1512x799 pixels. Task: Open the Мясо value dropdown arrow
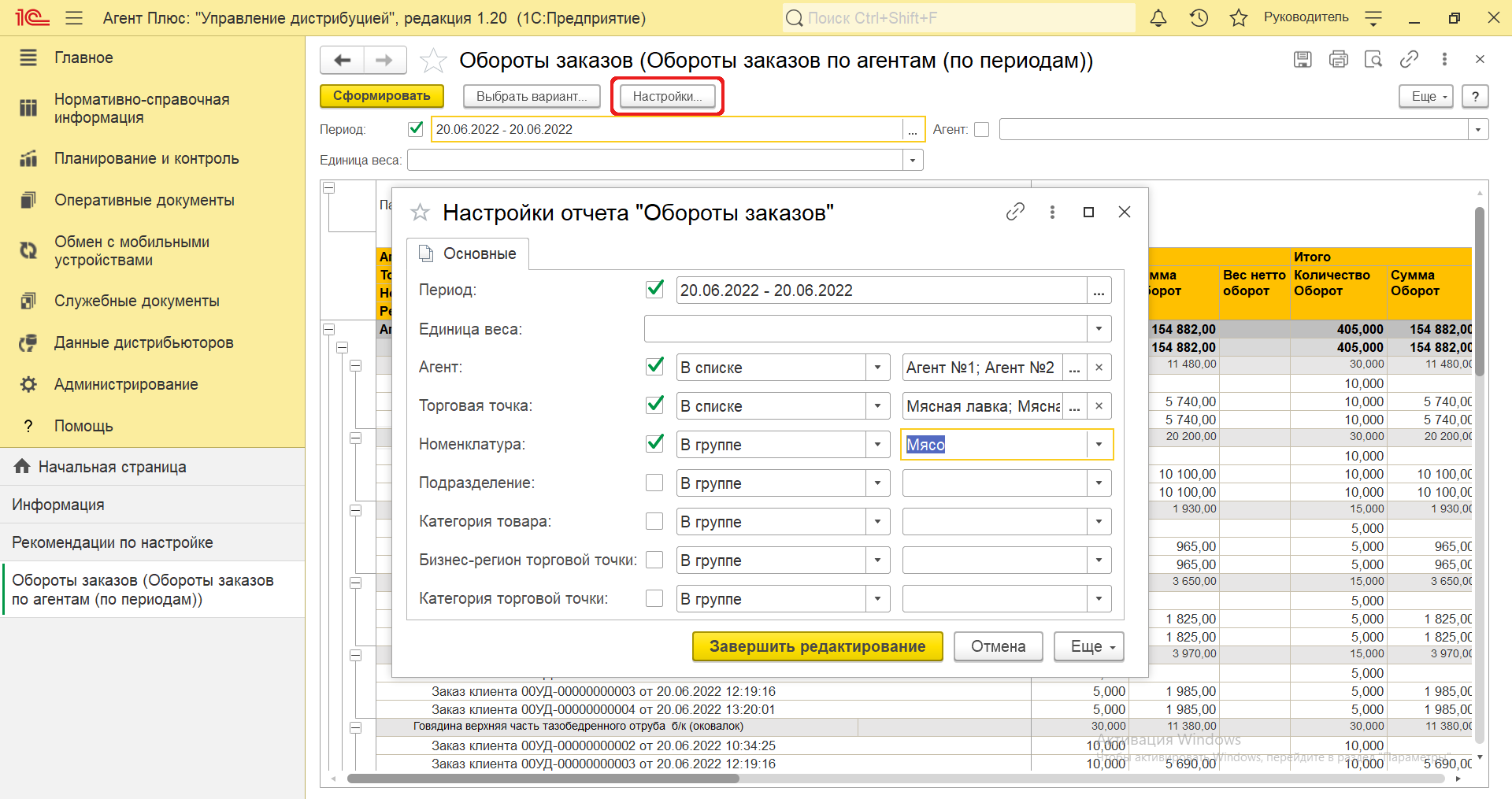coord(1099,444)
